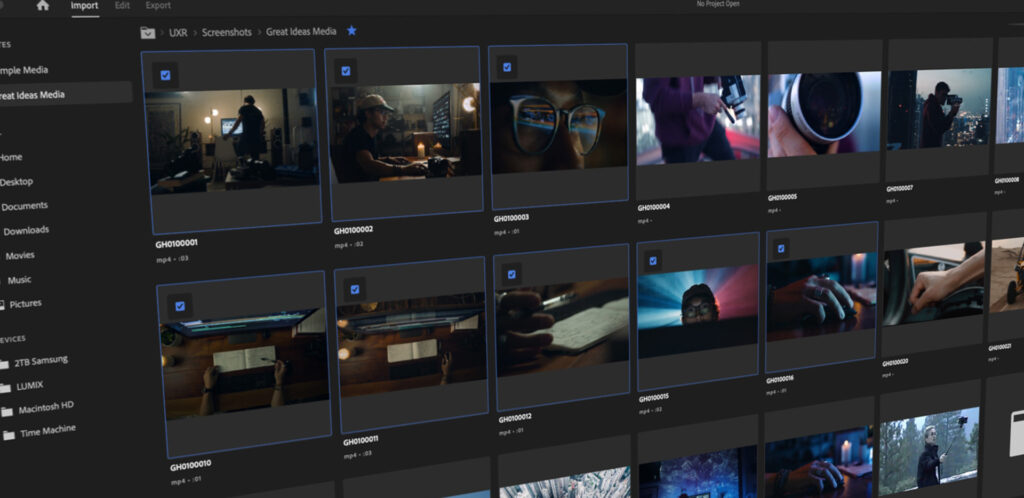1024x498 pixels.
Task: Click the GH0100012 file name
Action: (x=515, y=418)
